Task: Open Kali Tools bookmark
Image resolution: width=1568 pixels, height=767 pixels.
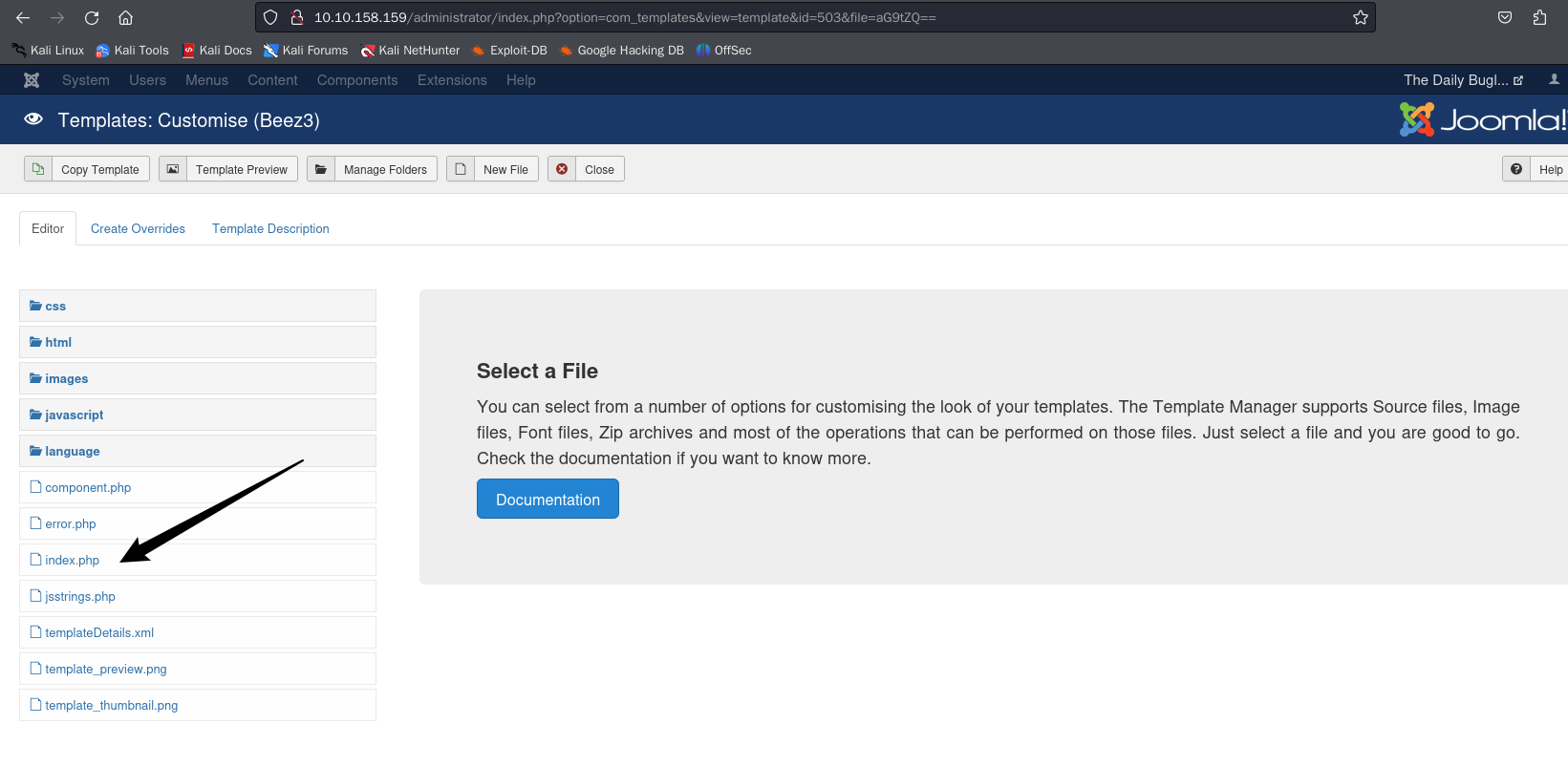Action: point(132,51)
